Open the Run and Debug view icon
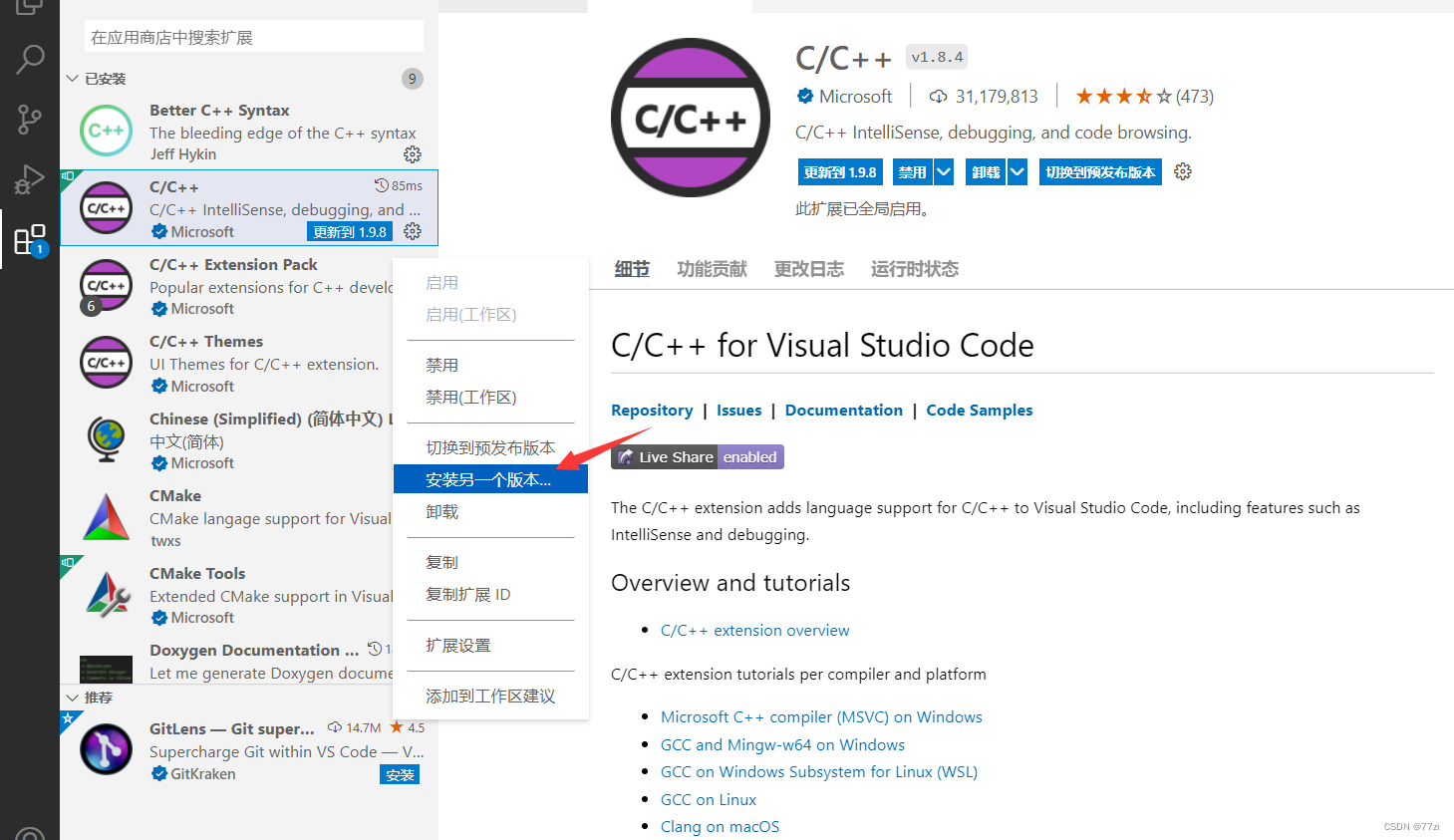Image resolution: width=1454 pixels, height=840 pixels. [30, 179]
